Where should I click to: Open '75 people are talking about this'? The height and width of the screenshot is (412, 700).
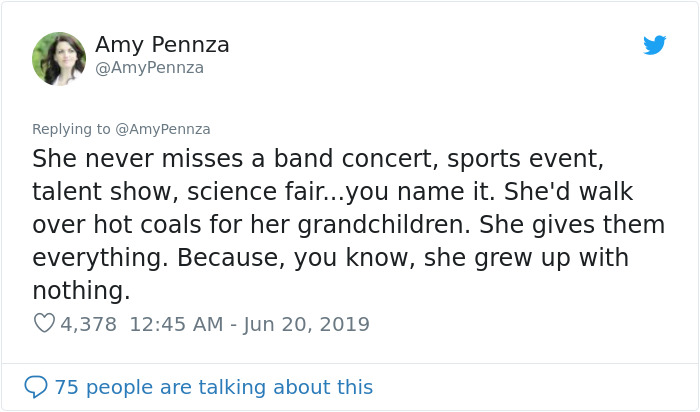click(x=213, y=387)
